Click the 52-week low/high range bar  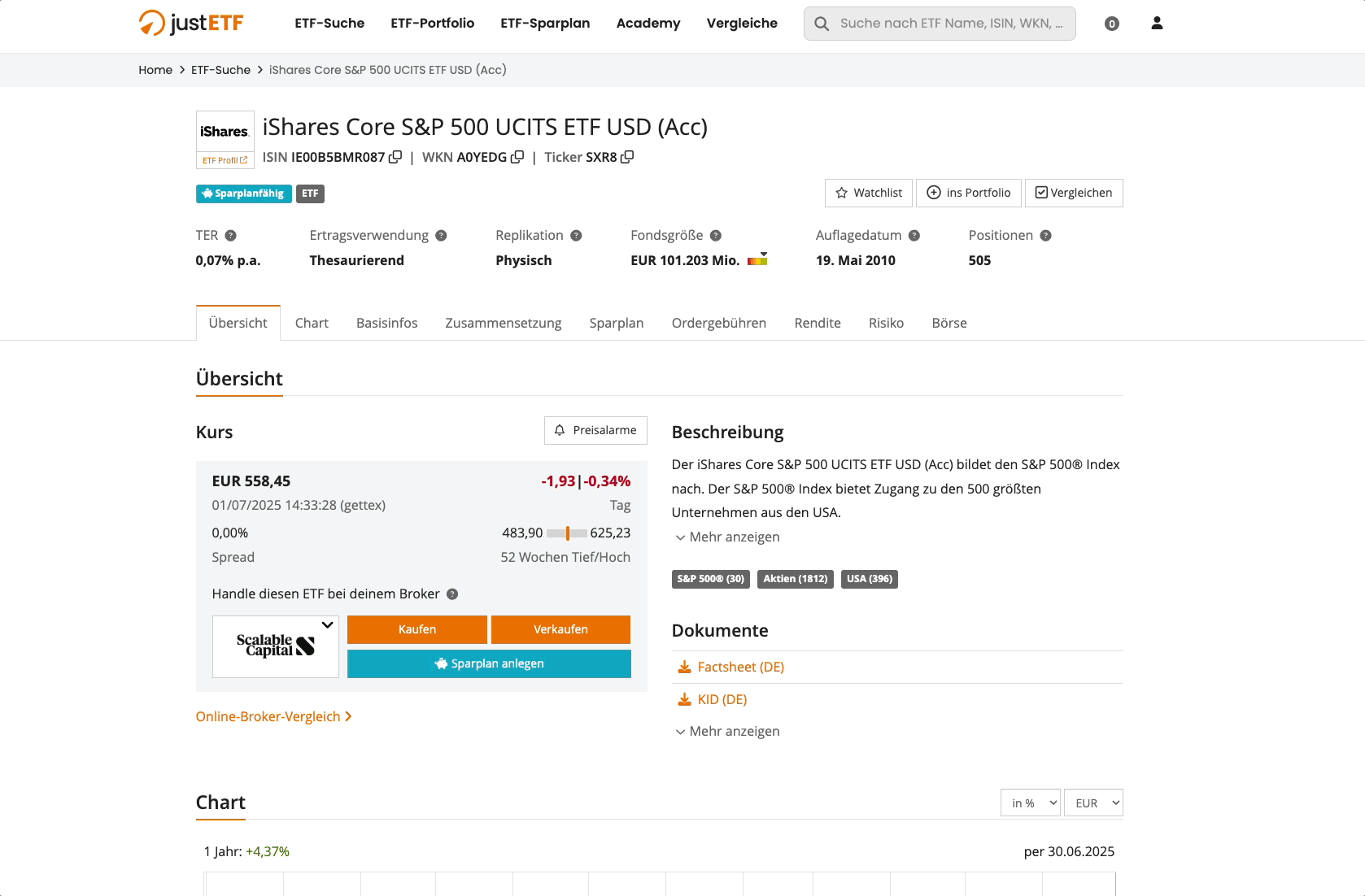pyautogui.click(x=567, y=533)
